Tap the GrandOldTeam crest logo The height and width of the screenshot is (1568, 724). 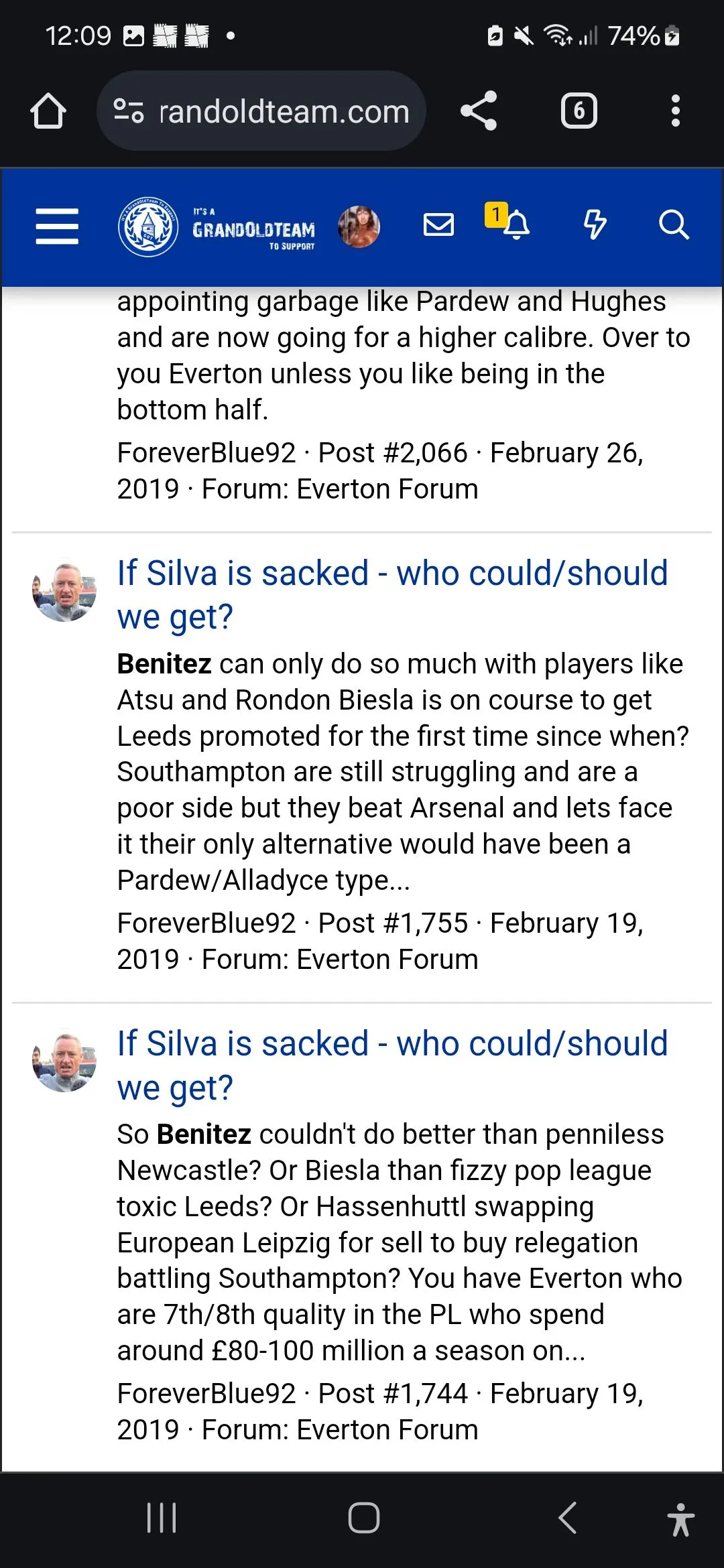click(x=148, y=226)
